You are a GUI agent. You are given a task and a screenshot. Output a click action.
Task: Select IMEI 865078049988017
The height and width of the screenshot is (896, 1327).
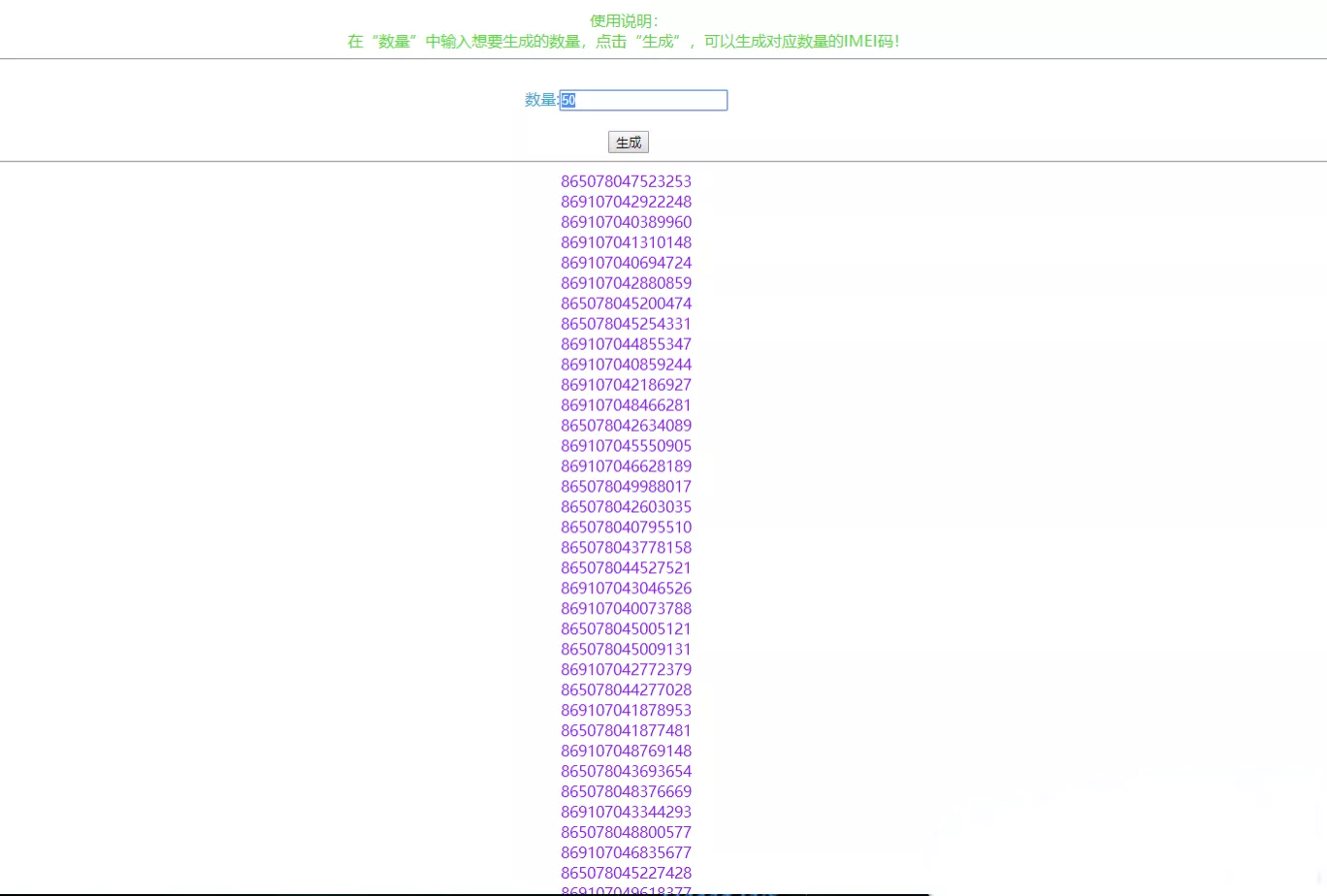pos(626,487)
